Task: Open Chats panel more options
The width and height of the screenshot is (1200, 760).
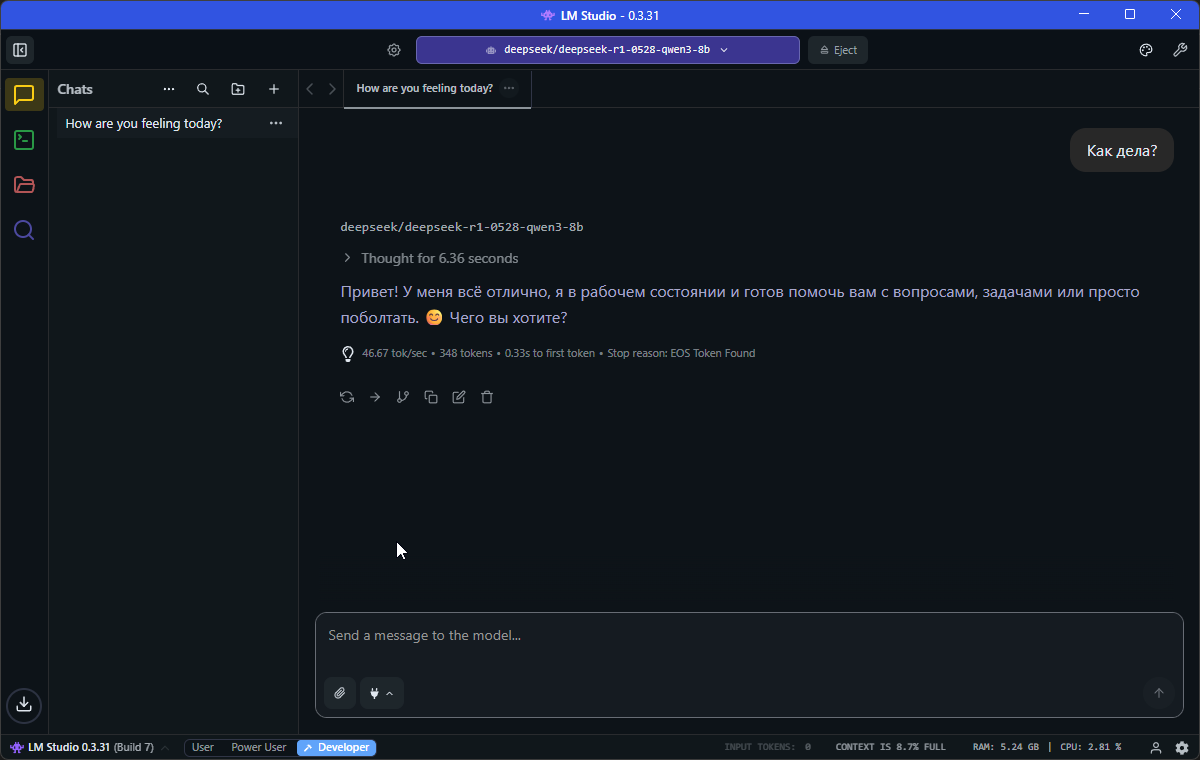Action: pyautogui.click(x=169, y=89)
